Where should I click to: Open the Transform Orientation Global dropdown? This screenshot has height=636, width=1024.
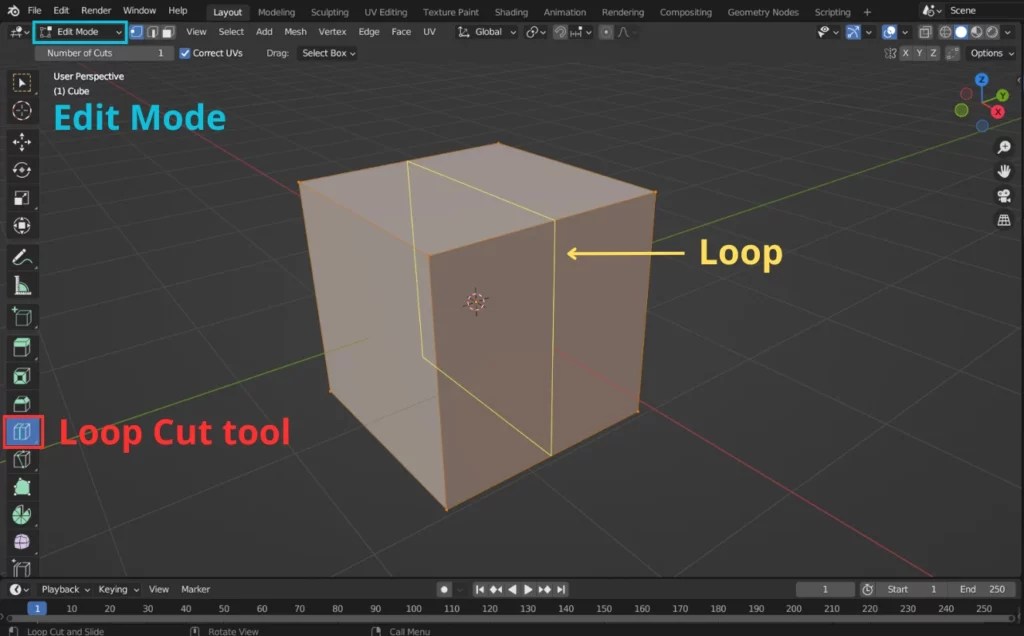pos(487,32)
